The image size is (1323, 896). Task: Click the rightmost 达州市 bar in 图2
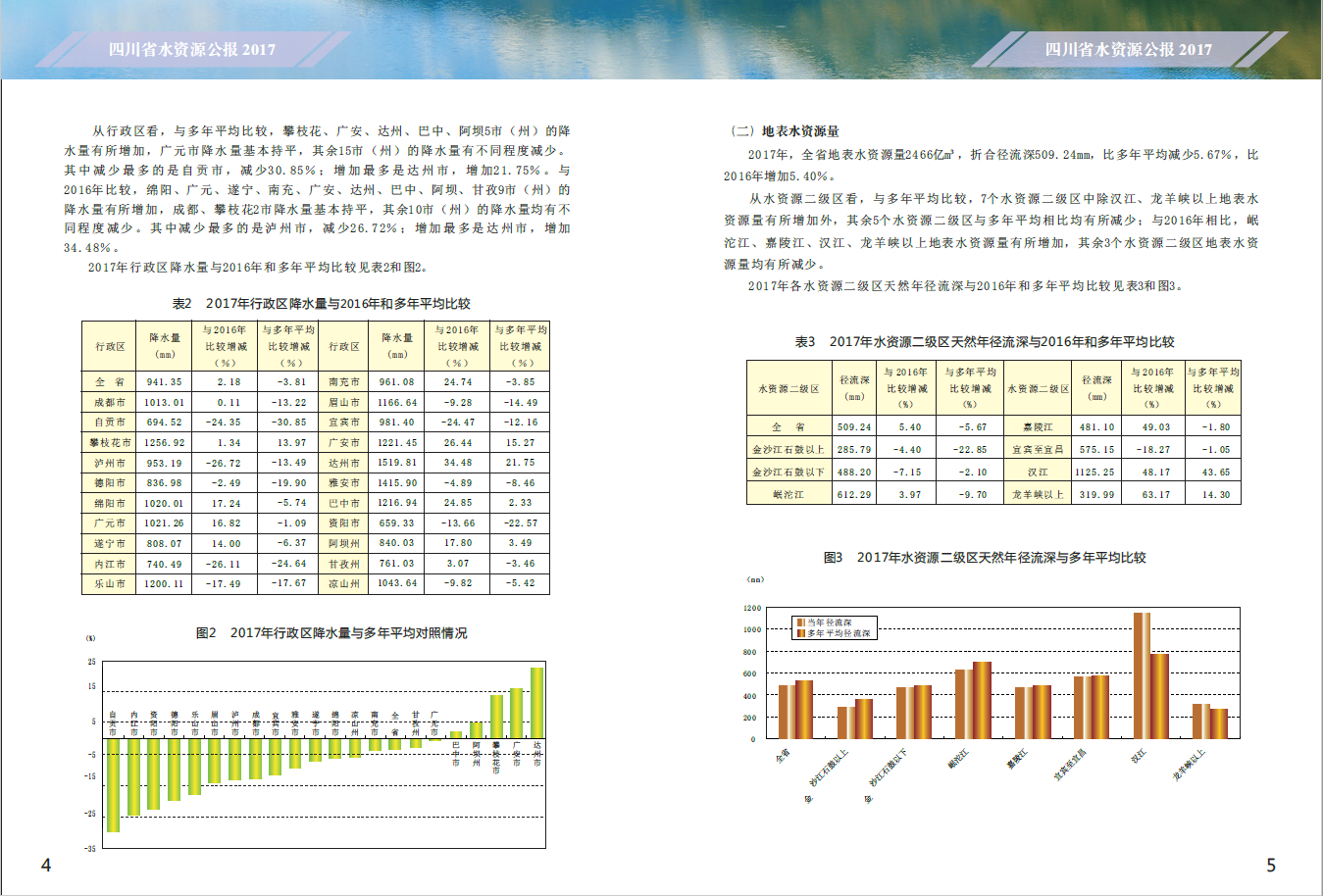pos(536,703)
